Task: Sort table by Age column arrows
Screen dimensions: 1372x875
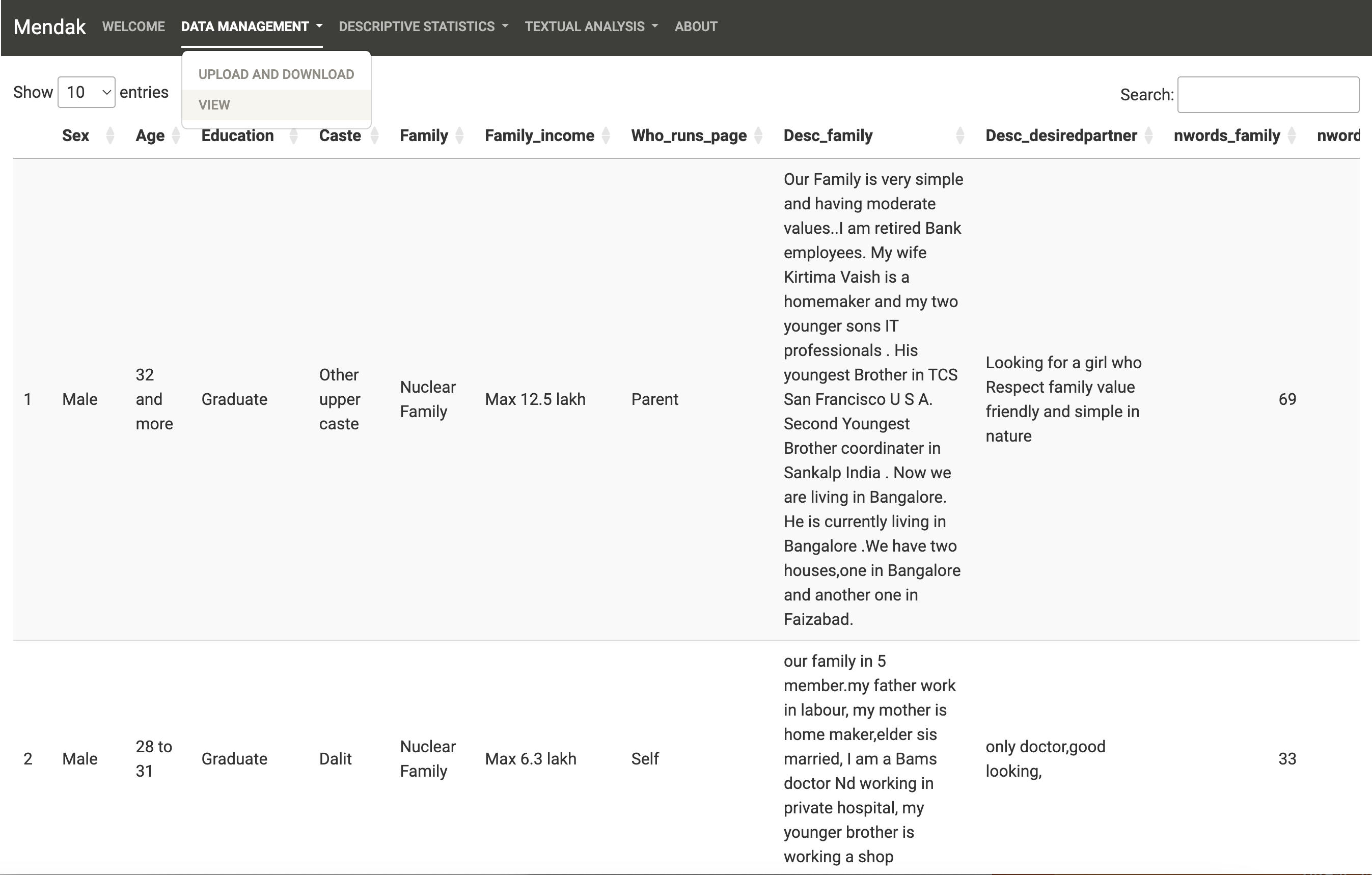Action: pos(176,135)
